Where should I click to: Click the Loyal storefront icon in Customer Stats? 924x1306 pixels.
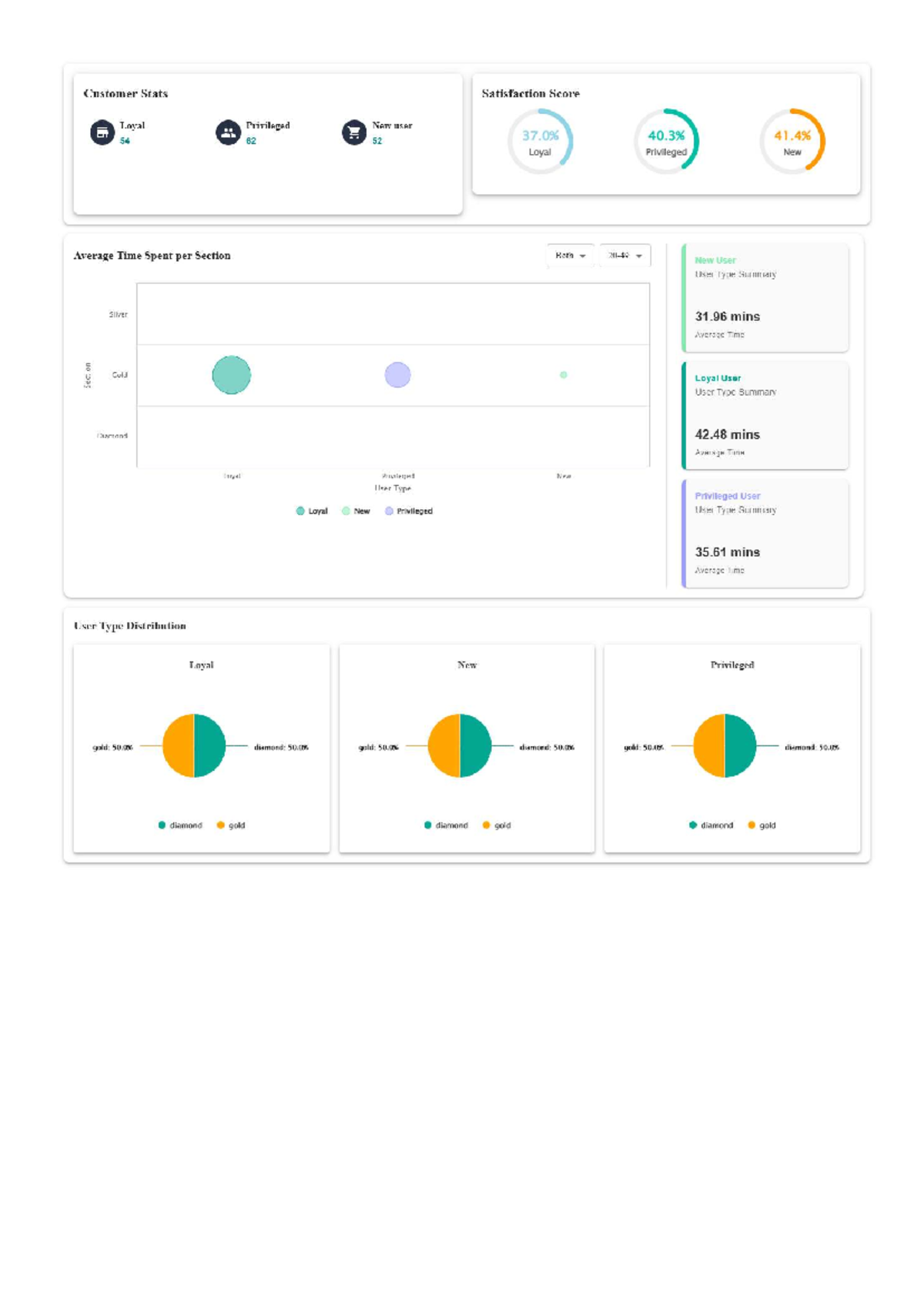pyautogui.click(x=102, y=132)
